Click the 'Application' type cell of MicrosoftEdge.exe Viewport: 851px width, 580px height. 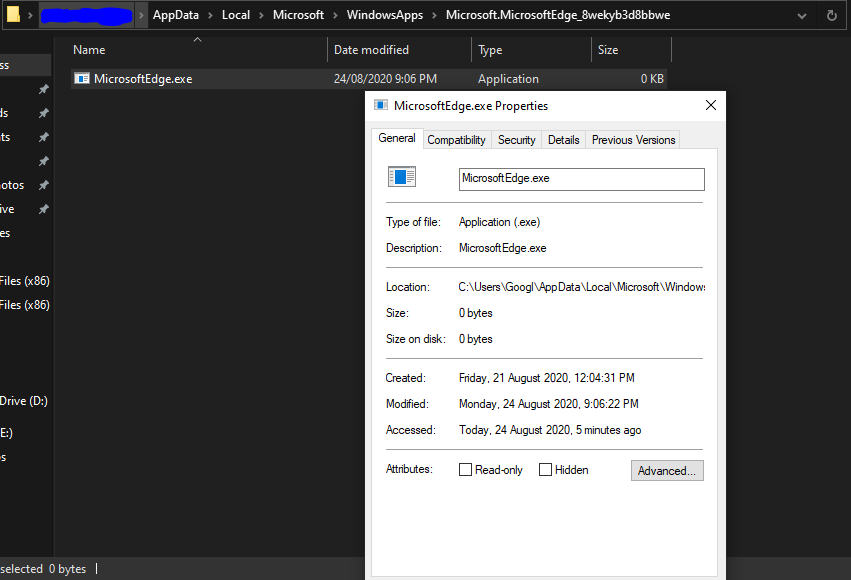click(x=508, y=79)
